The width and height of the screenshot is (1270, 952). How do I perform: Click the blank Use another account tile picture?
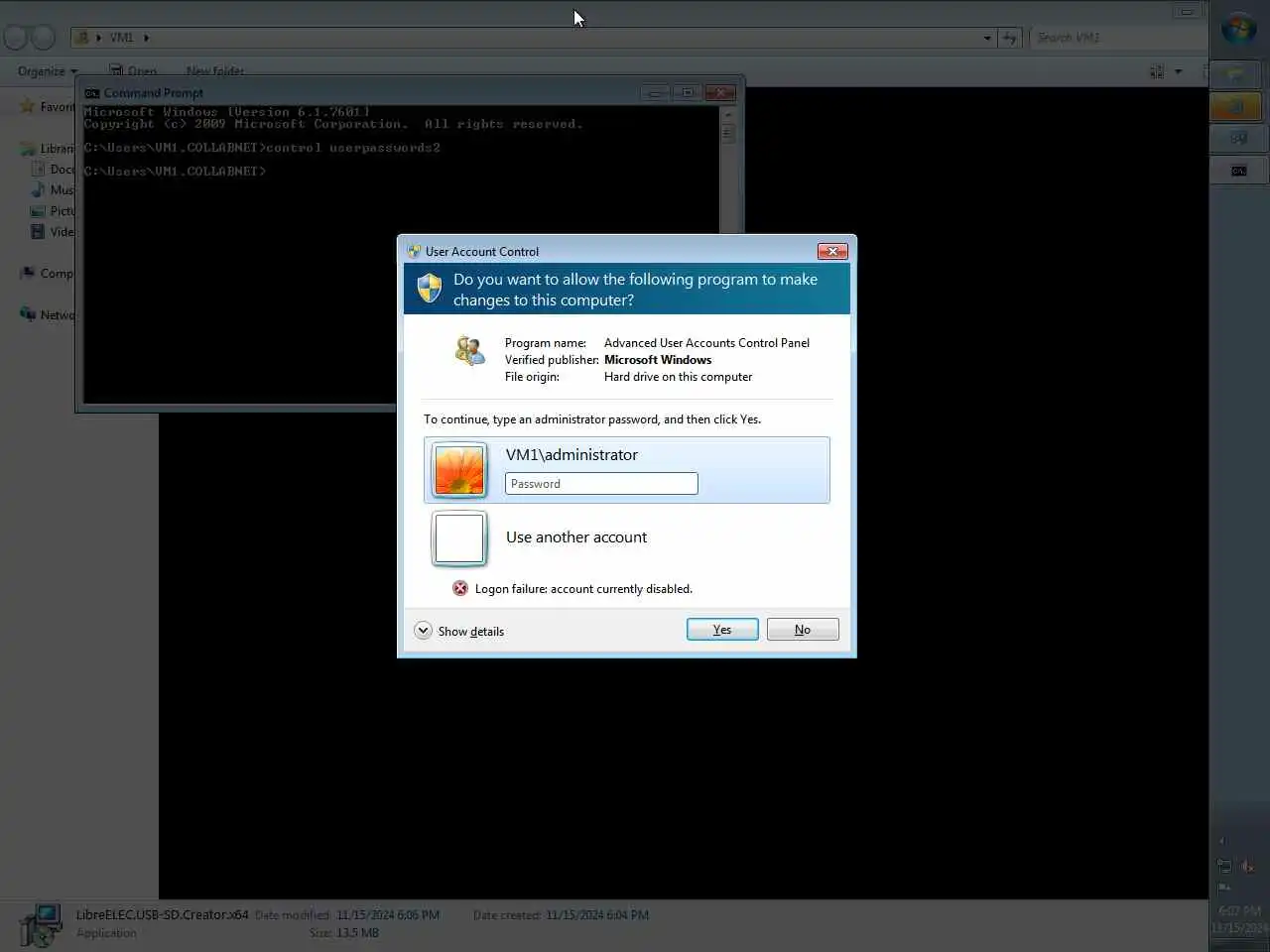[x=459, y=538]
